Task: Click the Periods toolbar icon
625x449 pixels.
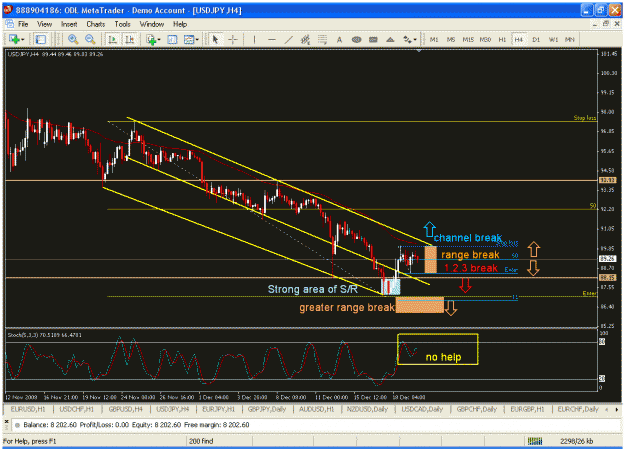Action: (x=172, y=39)
